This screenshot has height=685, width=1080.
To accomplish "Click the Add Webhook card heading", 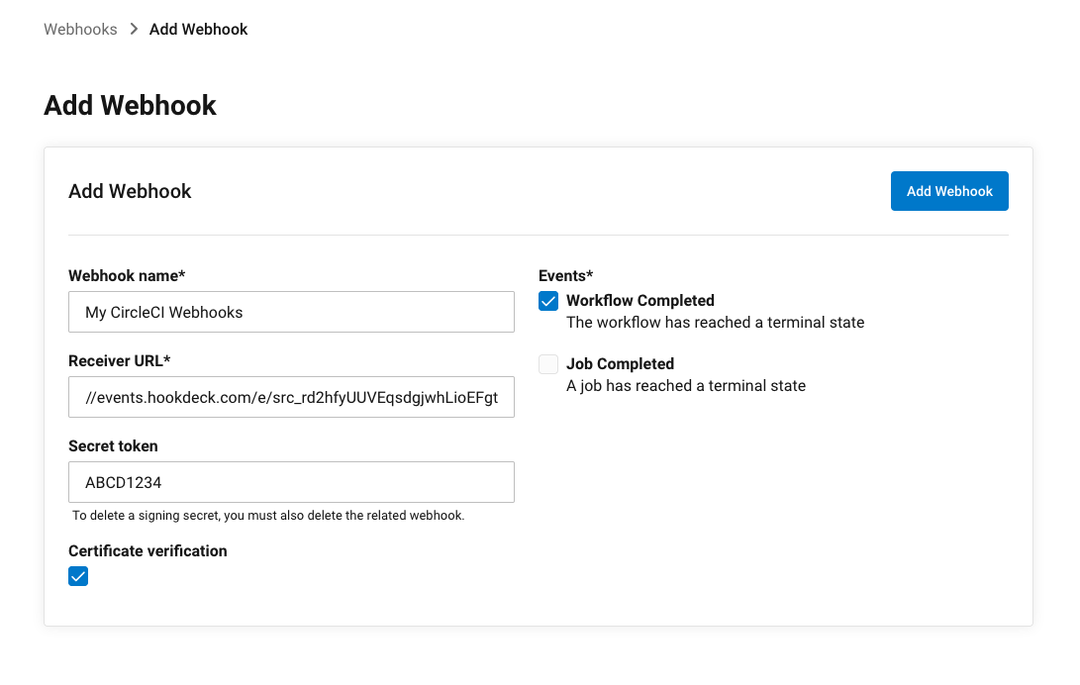I will pyautogui.click(x=130, y=191).
